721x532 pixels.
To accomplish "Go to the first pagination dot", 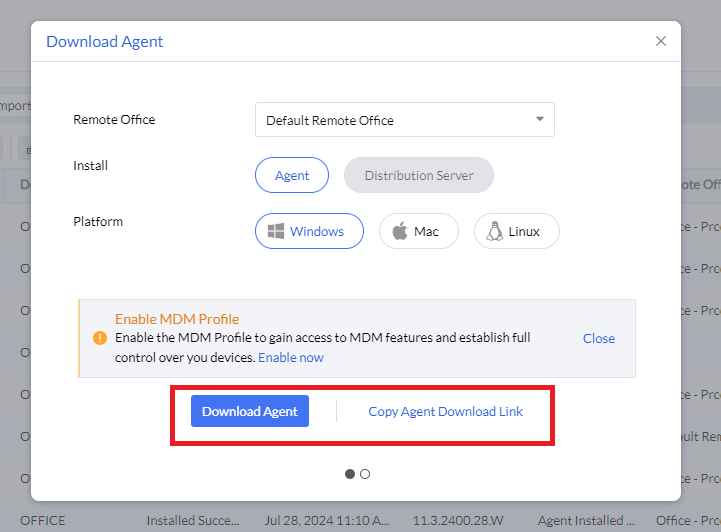I will pyautogui.click(x=350, y=474).
